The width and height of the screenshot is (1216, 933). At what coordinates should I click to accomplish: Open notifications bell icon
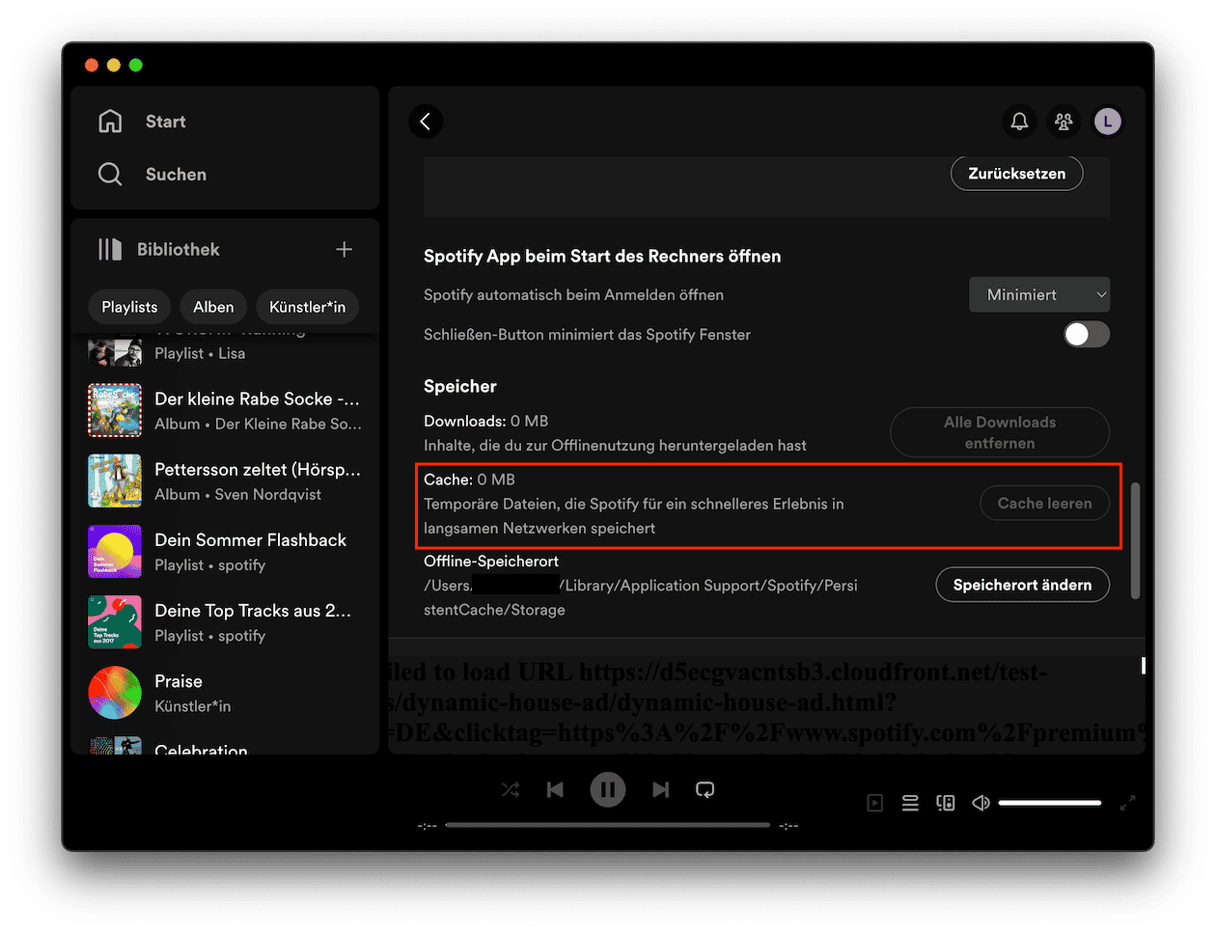click(1019, 121)
